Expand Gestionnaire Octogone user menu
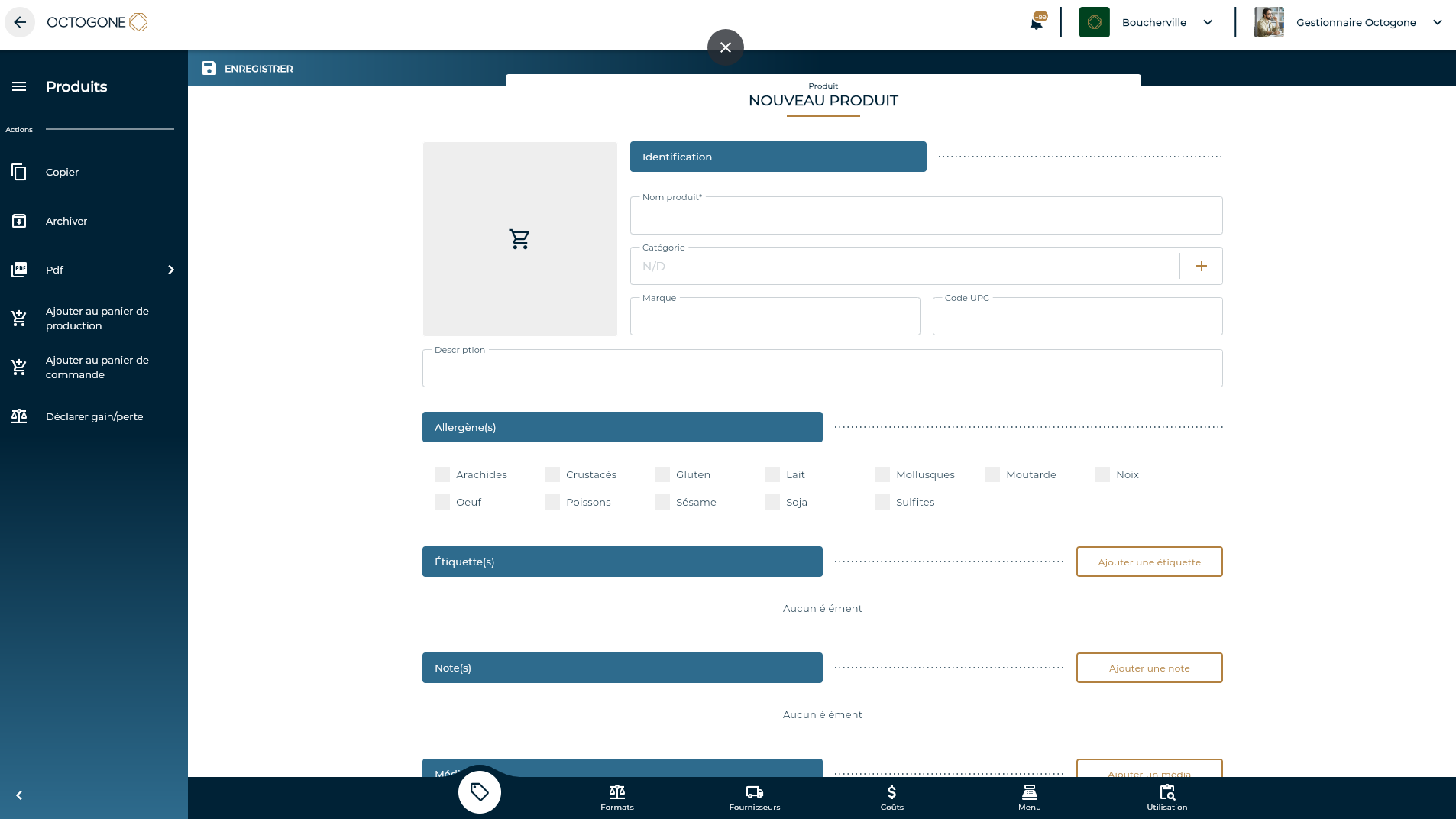Image resolution: width=1456 pixels, height=819 pixels. (1438, 22)
